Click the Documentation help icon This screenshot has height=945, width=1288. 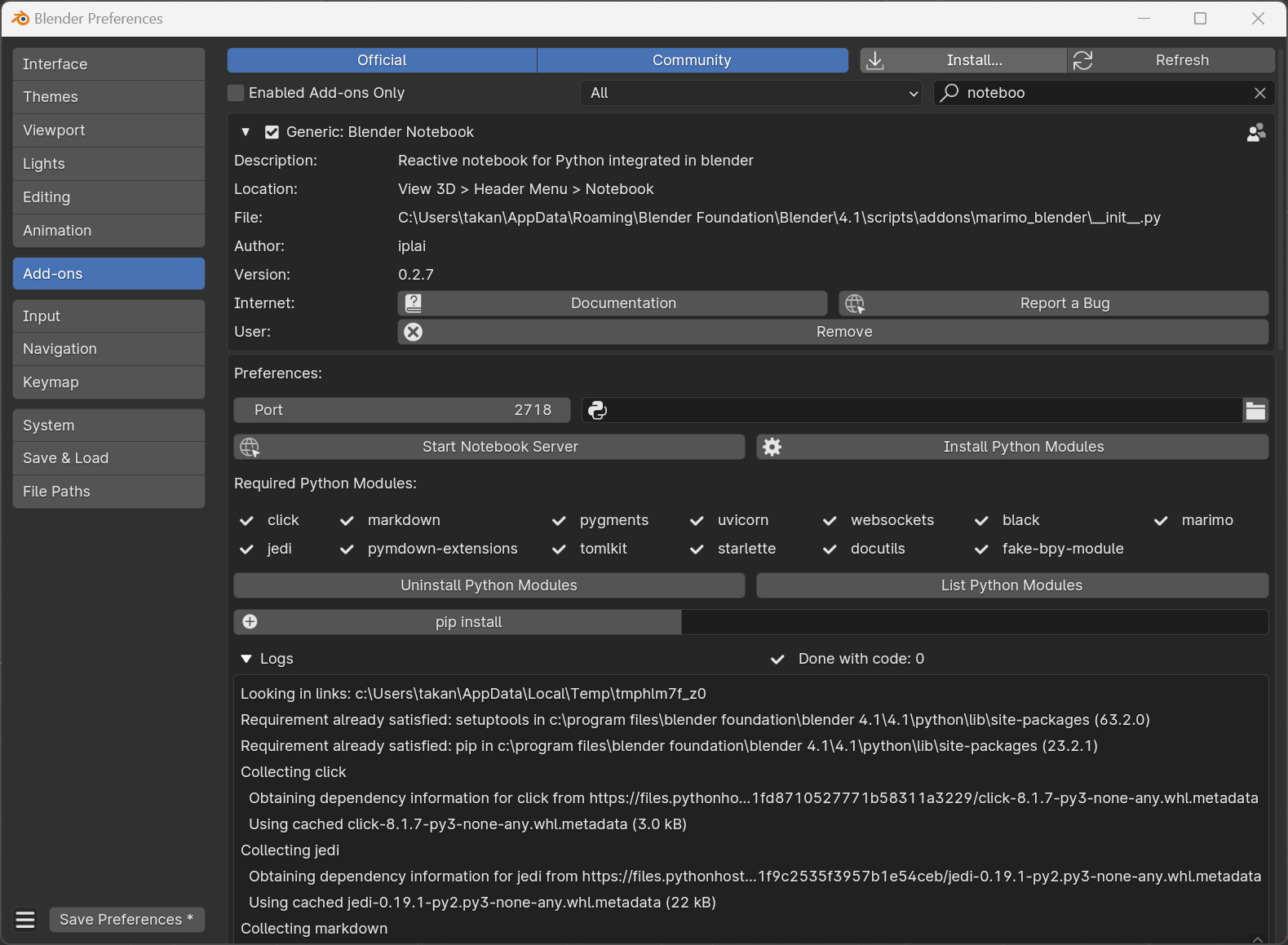(x=414, y=303)
